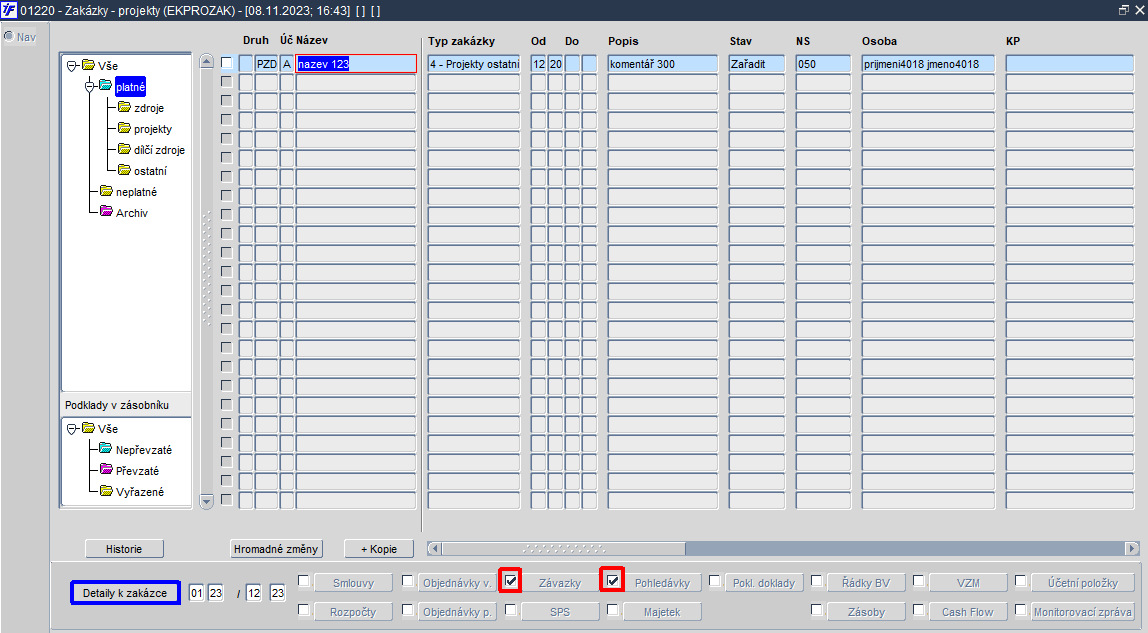The height and width of the screenshot is (633, 1148).
Task: Click the Název field containing nazev 123
Action: [357, 64]
